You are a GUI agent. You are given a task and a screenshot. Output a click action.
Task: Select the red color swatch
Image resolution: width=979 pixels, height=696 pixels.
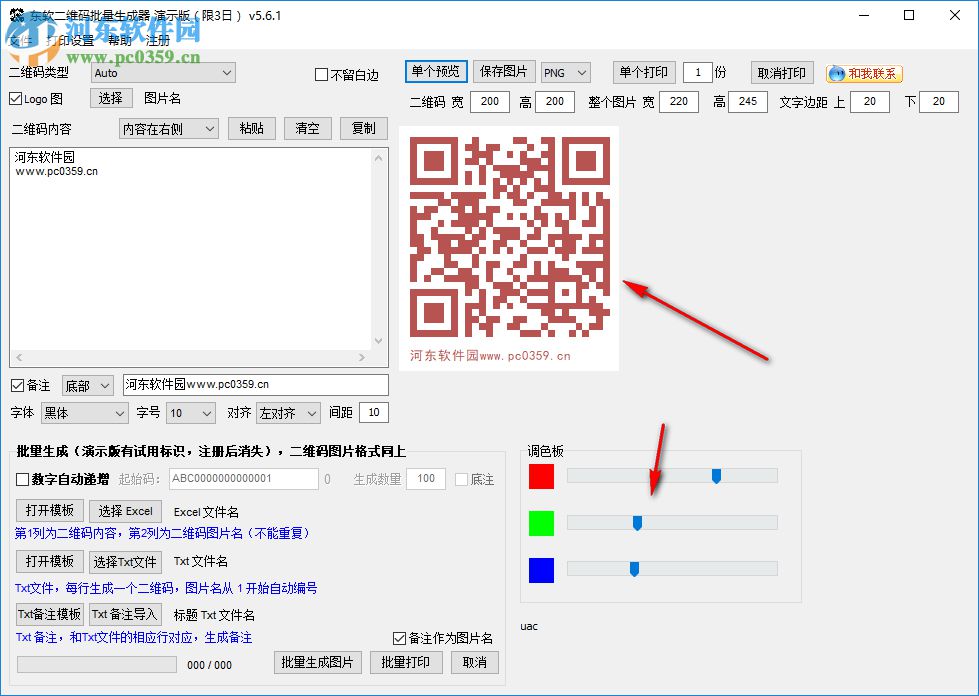(541, 477)
